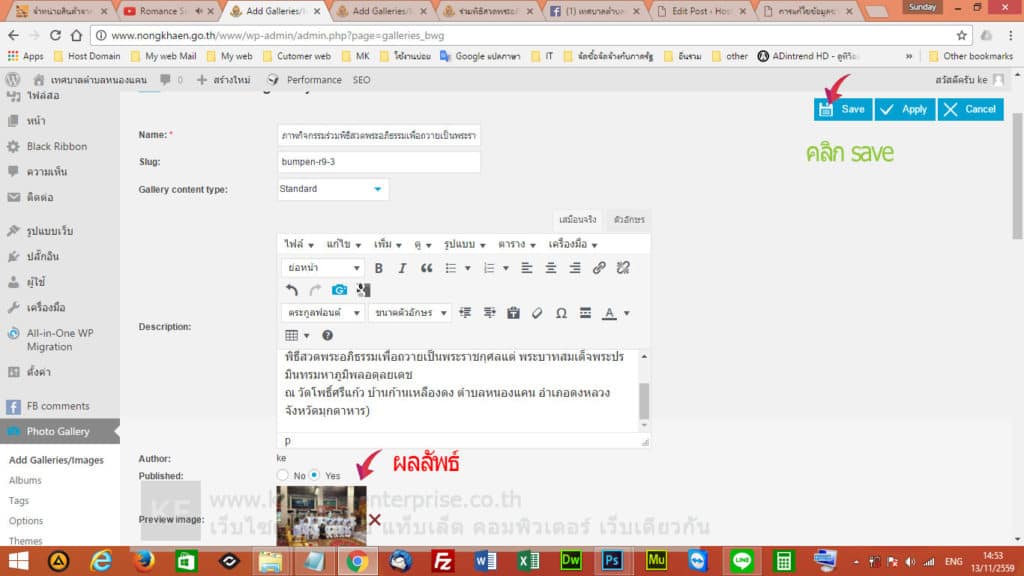Insert a link with the chain icon

(598, 267)
